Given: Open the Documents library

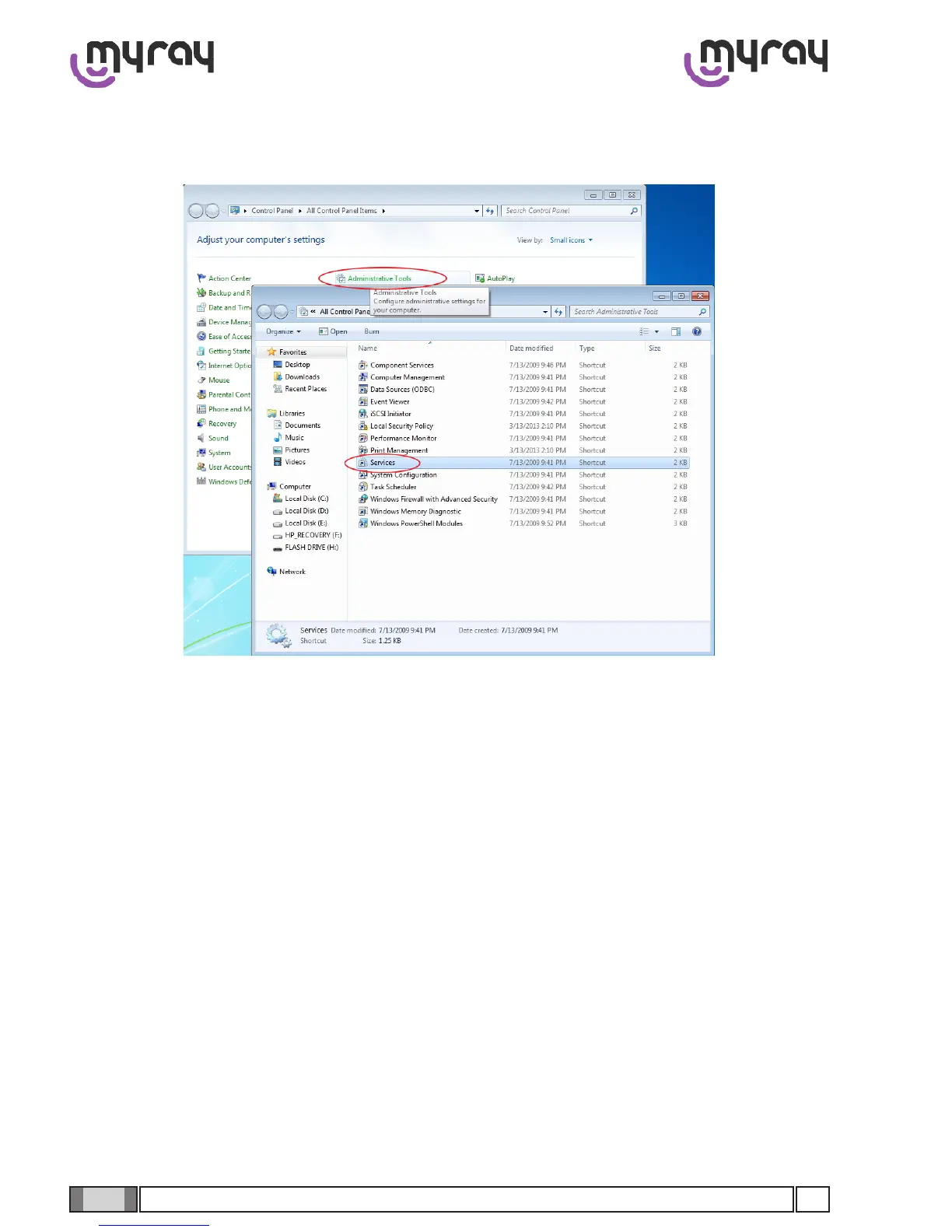Looking at the screenshot, I should (297, 425).
